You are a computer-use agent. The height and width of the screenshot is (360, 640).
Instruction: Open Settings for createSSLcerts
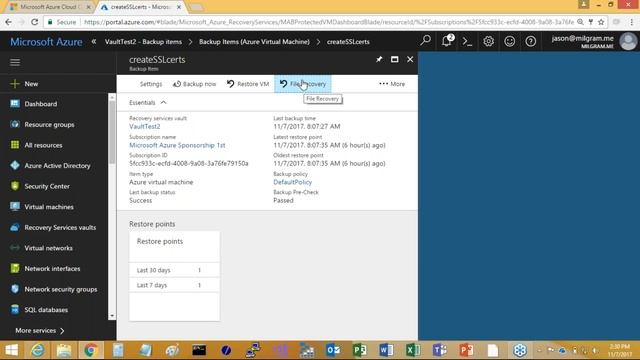click(x=151, y=84)
